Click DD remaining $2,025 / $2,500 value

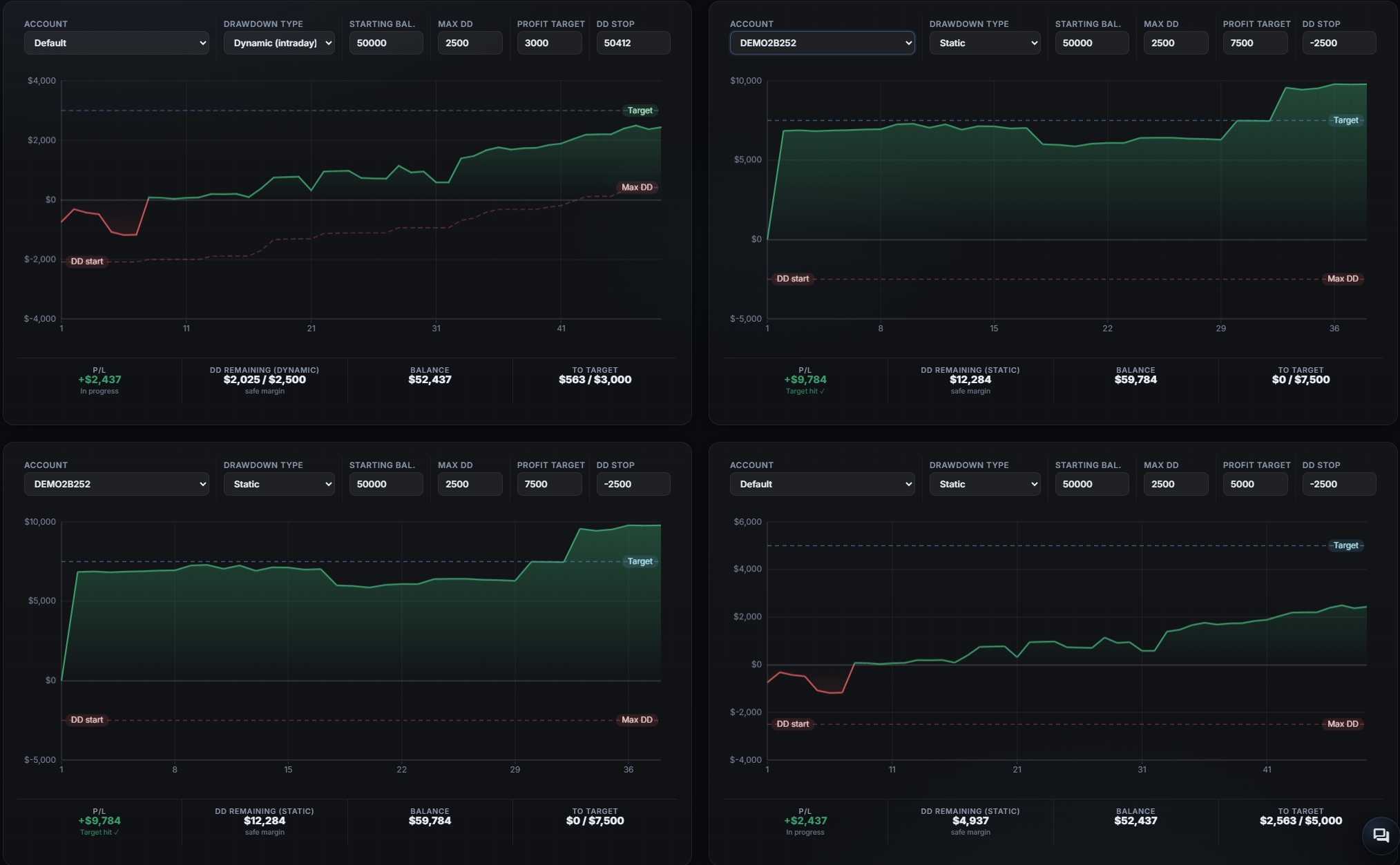[265, 380]
